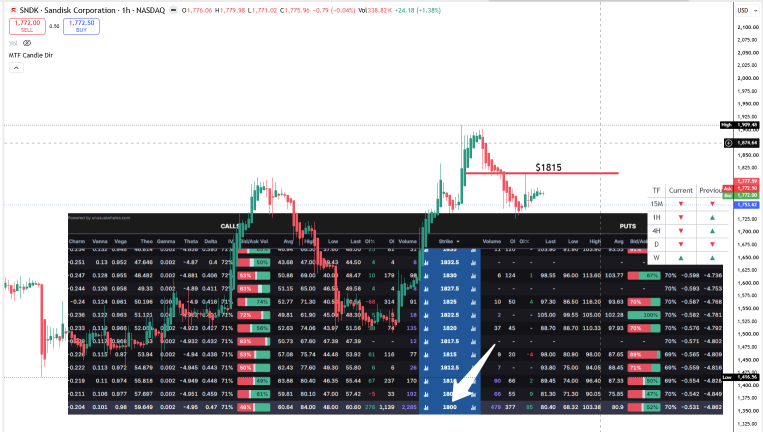This screenshot has height=432, width=763.
Task: Open puts chart icon in 1832.5 strike row
Action: (473, 262)
